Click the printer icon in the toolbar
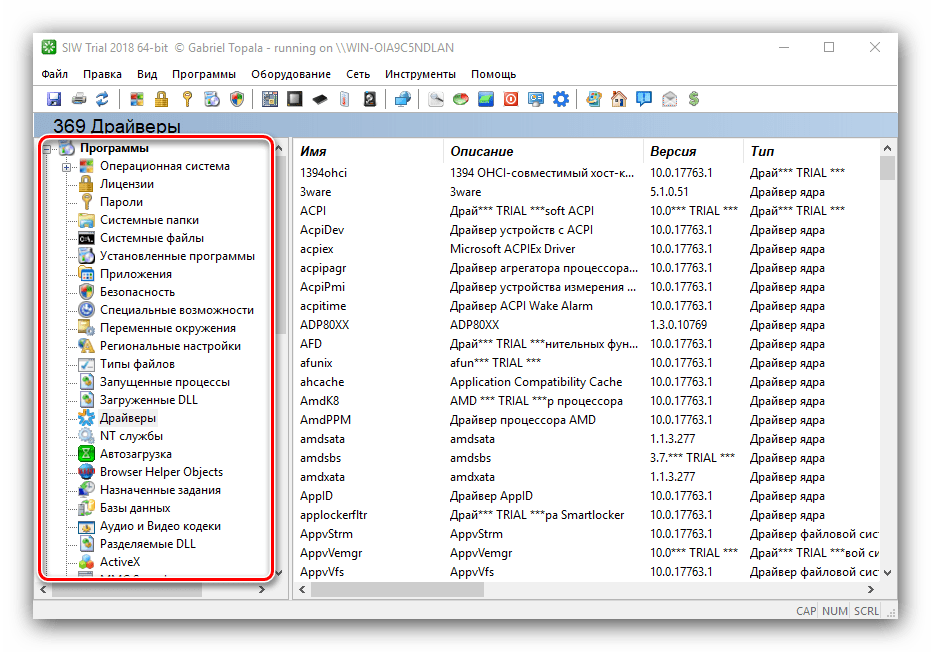Viewport: 931px width, 652px height. tap(78, 99)
